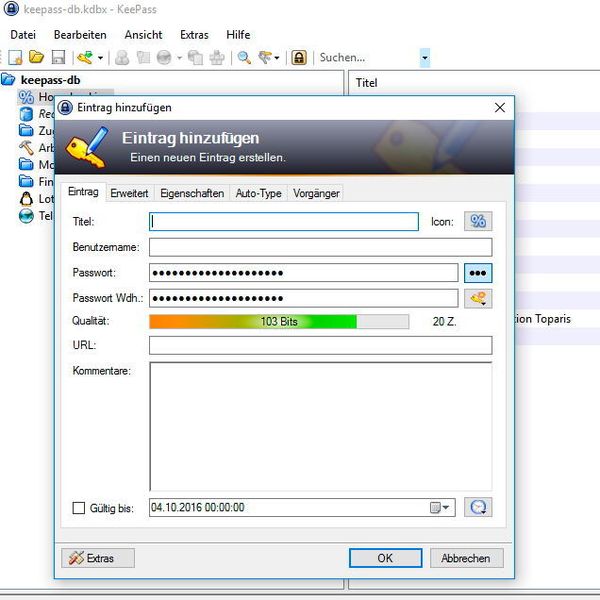600x600 pixels.
Task: Open the search box dropdown arrow
Action: coord(425,58)
